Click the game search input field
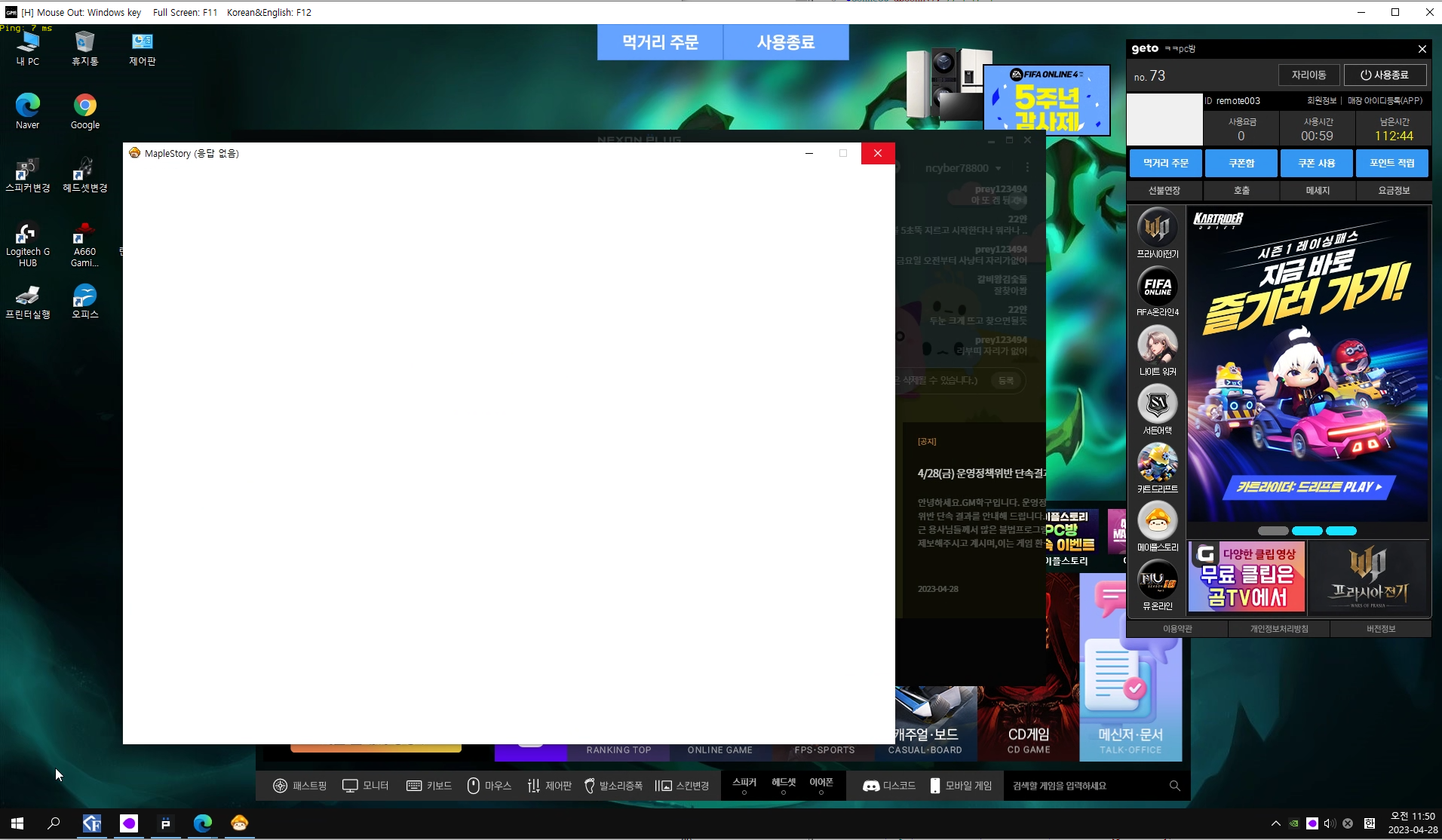The image size is (1442, 840). pos(1086,786)
